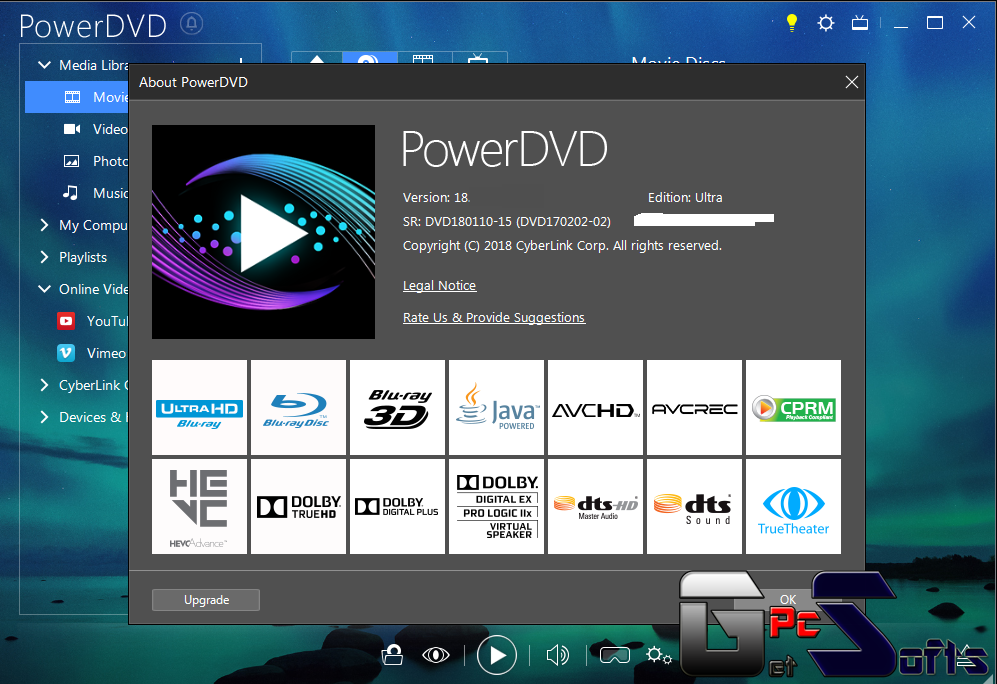The image size is (997, 684).
Task: Click the Dolby Digital EX Pro Logic tile
Action: point(497,507)
